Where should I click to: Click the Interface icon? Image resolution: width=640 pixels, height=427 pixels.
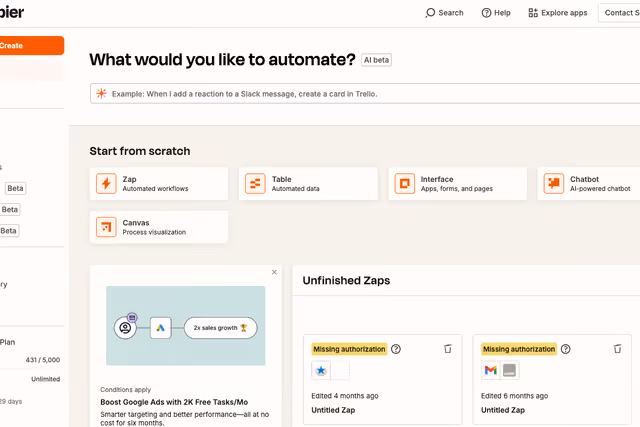pos(404,183)
